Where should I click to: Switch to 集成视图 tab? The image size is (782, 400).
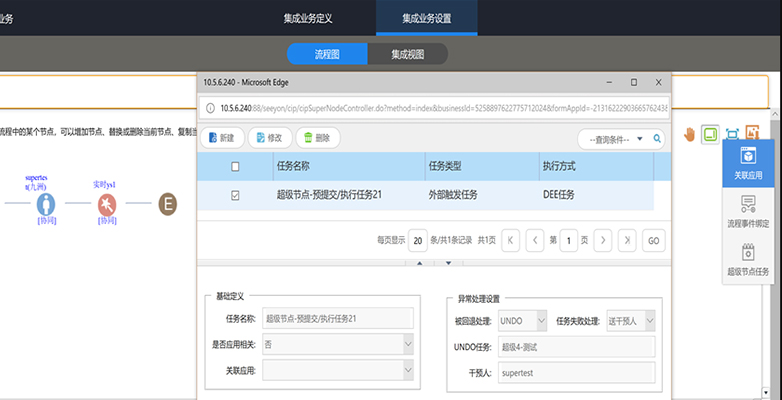[x=407, y=54]
